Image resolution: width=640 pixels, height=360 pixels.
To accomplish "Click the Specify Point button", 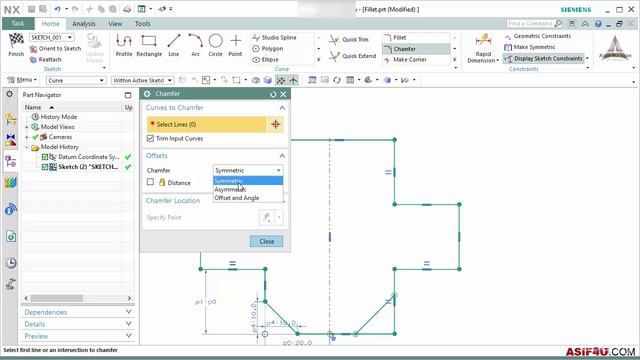I will point(266,217).
